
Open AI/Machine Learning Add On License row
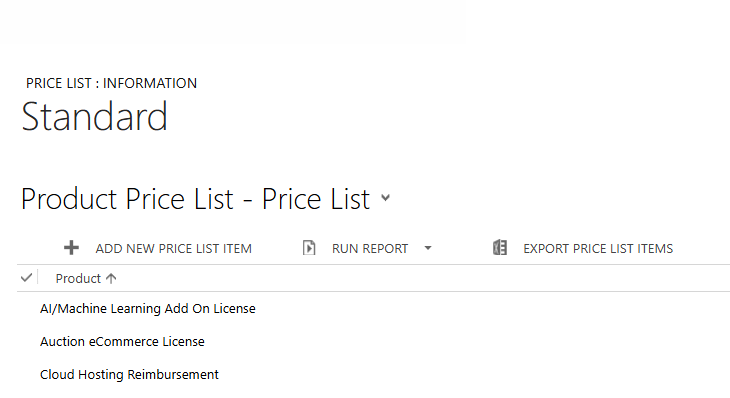(x=148, y=309)
